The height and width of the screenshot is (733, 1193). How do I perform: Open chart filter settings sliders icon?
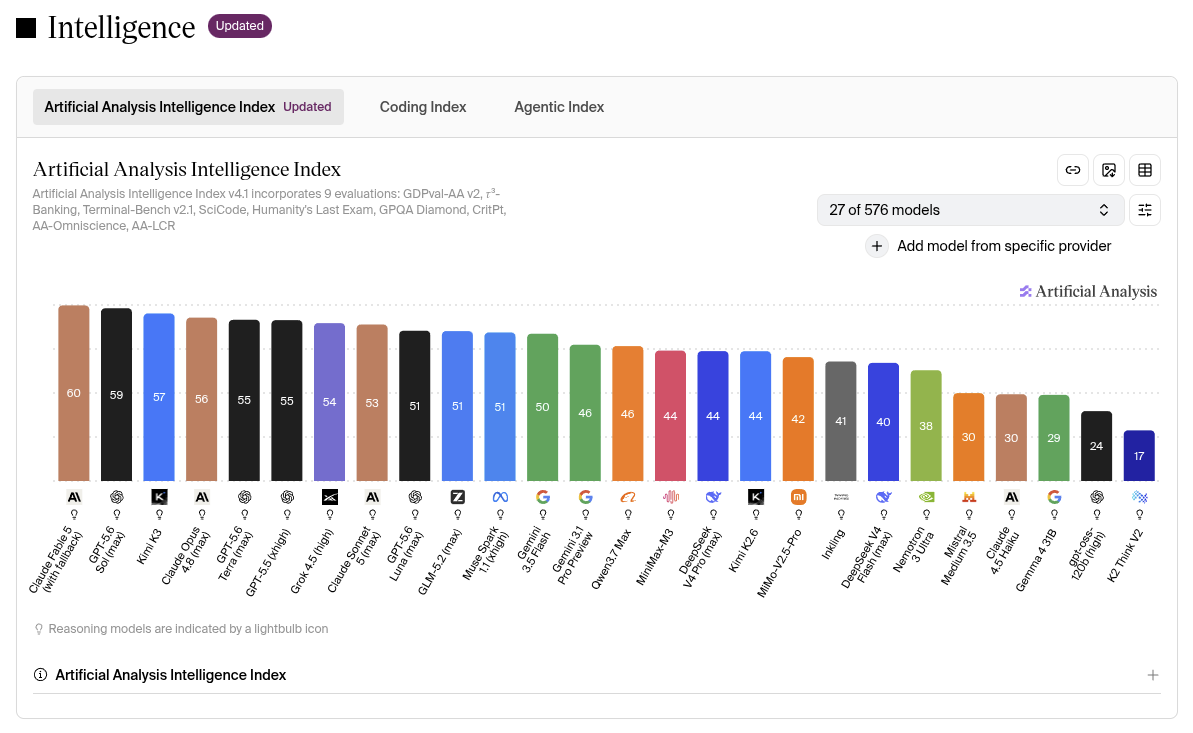pyautogui.click(x=1144, y=210)
